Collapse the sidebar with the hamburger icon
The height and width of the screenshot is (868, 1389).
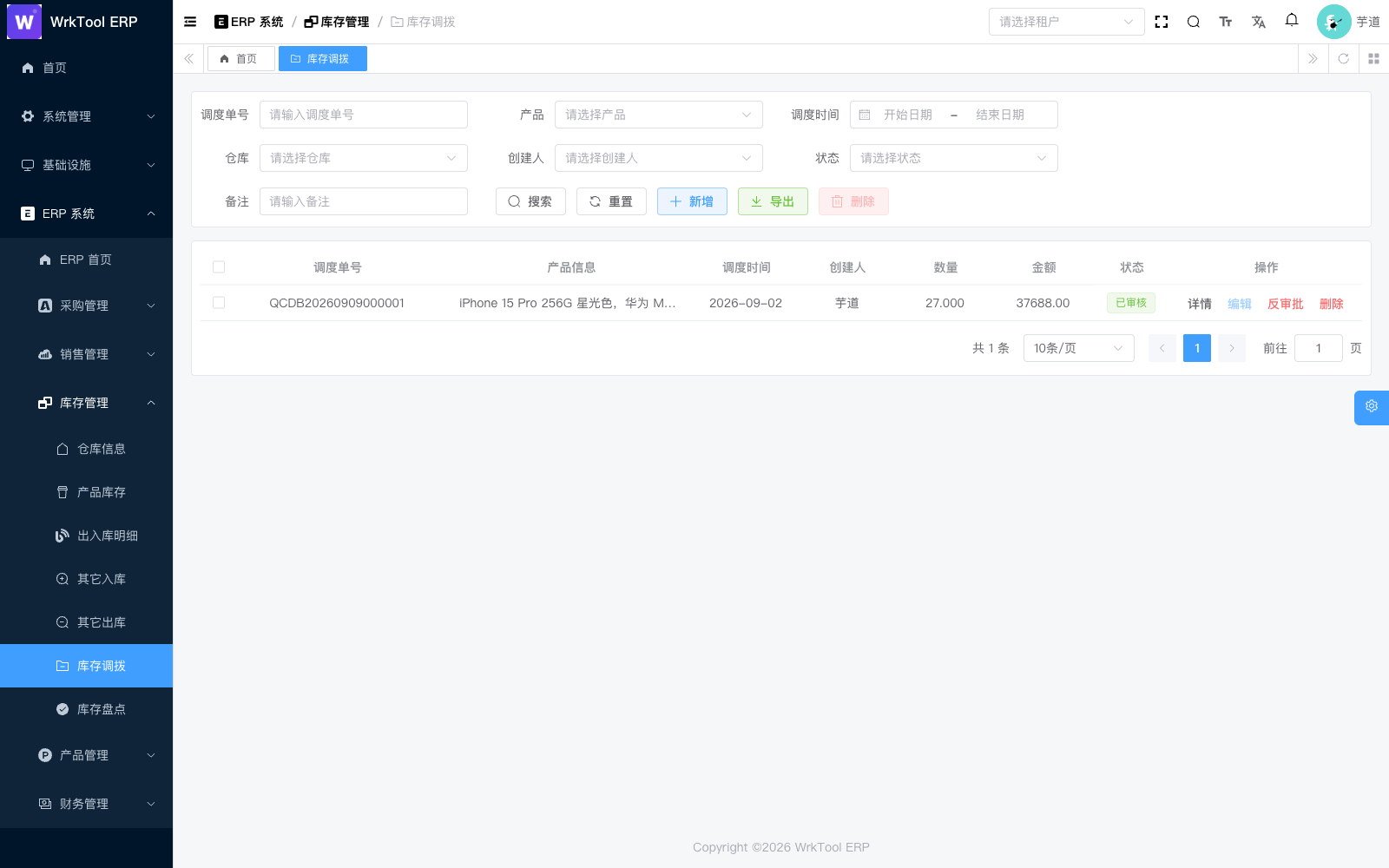pos(190,22)
